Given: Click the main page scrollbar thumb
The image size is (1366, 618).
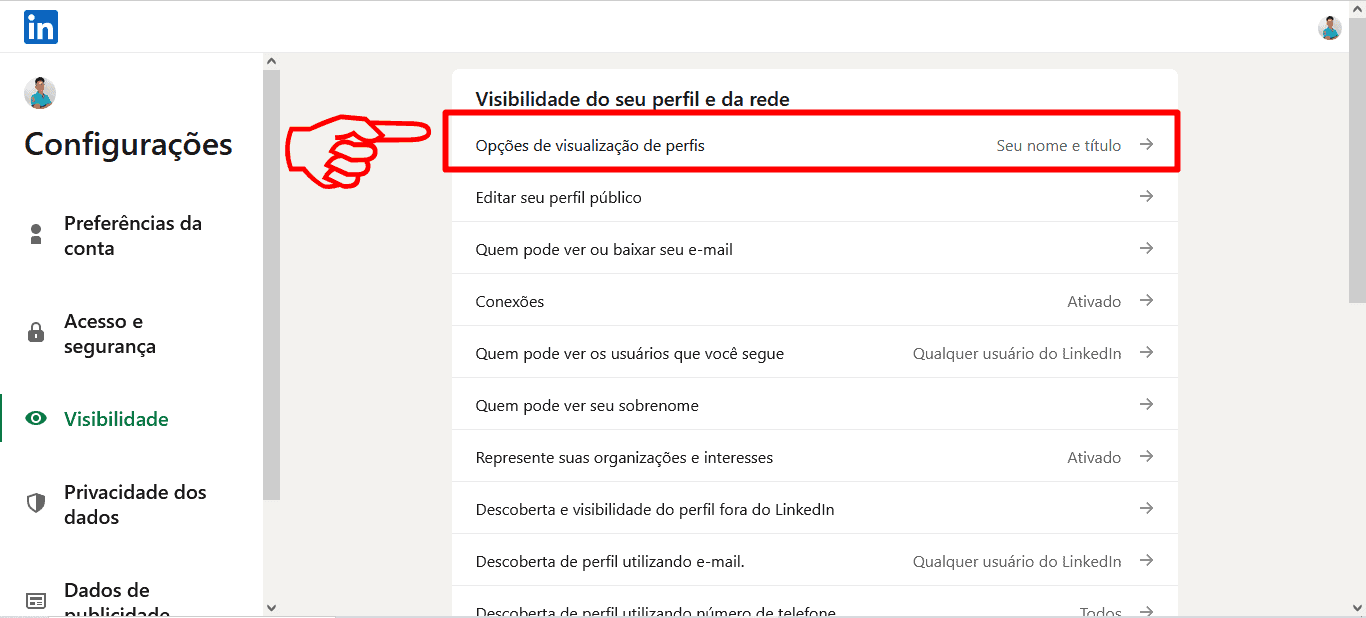Looking at the screenshot, I should click(1357, 159).
